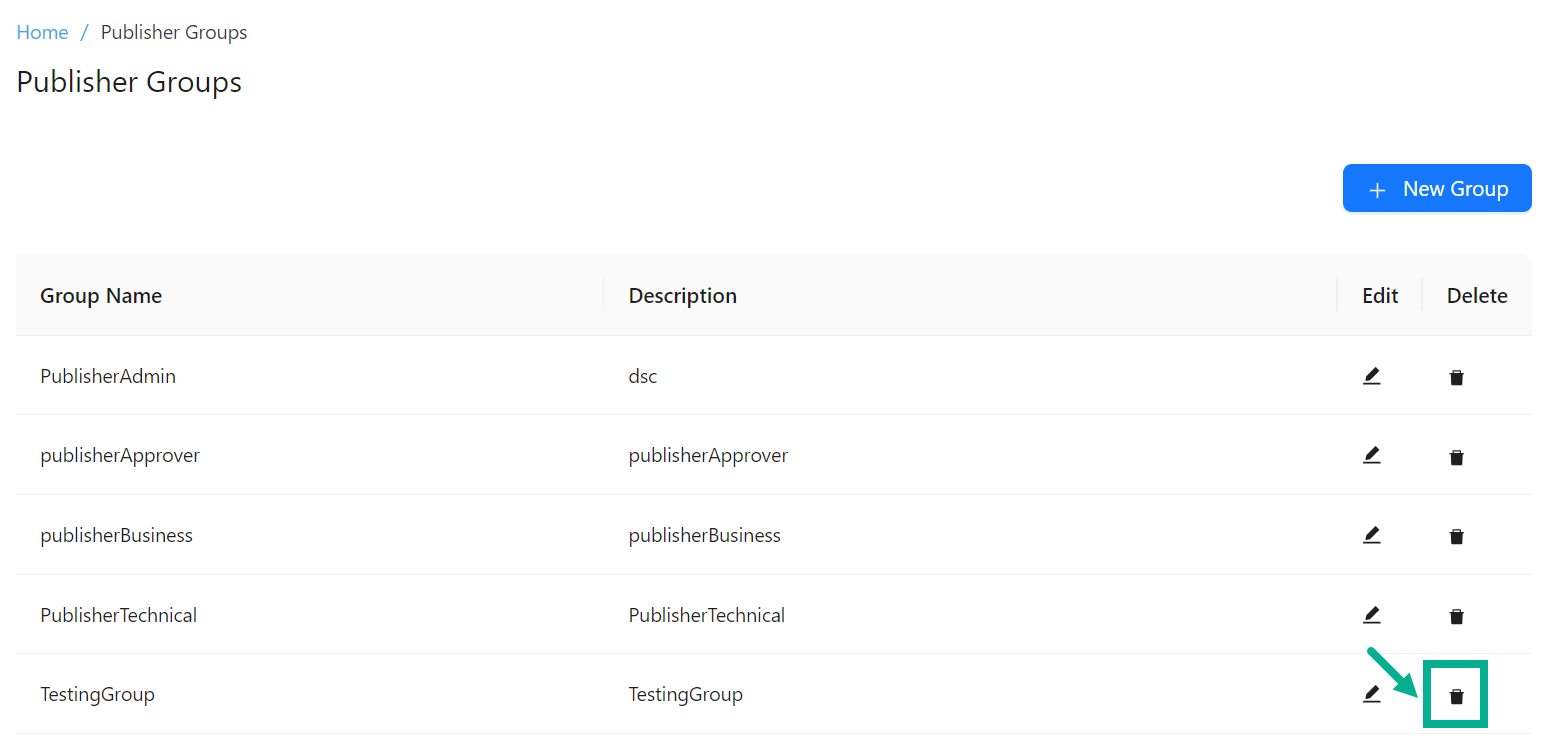Click the edit pencil icon for PublisherAdmin
This screenshot has height=747, width=1544.
pos(1372,376)
